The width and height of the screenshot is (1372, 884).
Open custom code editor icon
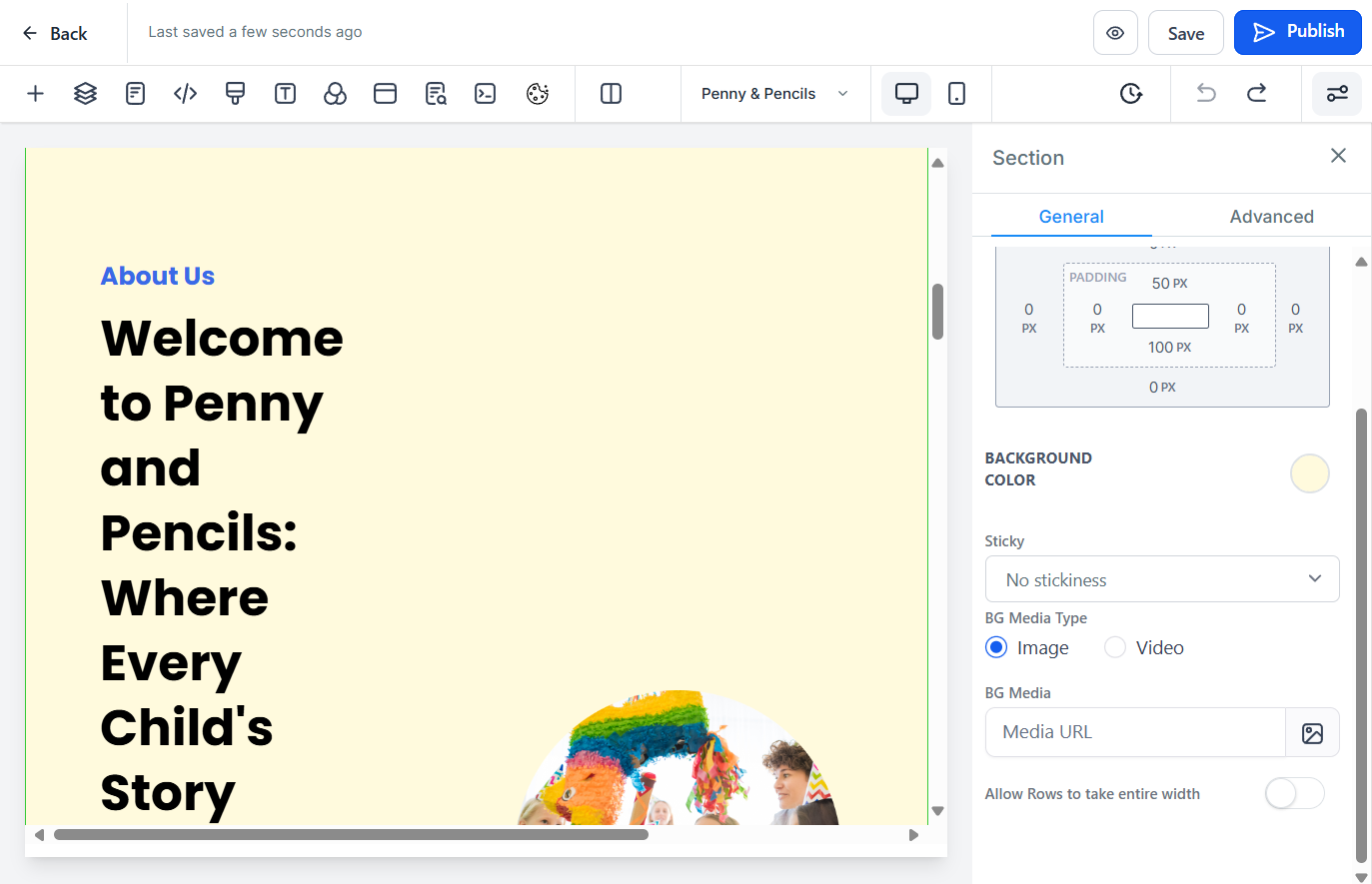coord(186,94)
